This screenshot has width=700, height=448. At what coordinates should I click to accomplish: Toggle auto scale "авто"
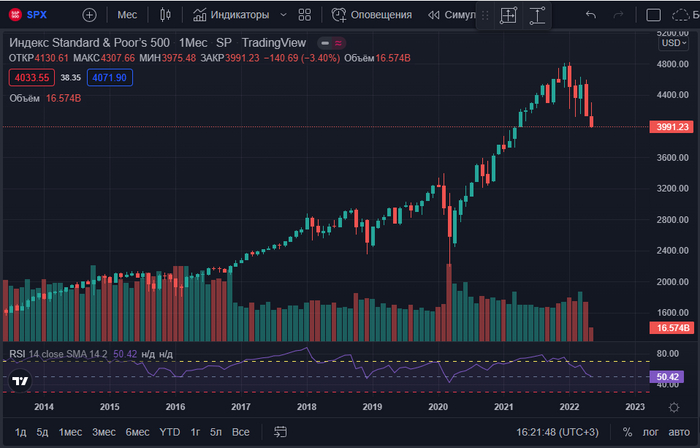coord(681,432)
